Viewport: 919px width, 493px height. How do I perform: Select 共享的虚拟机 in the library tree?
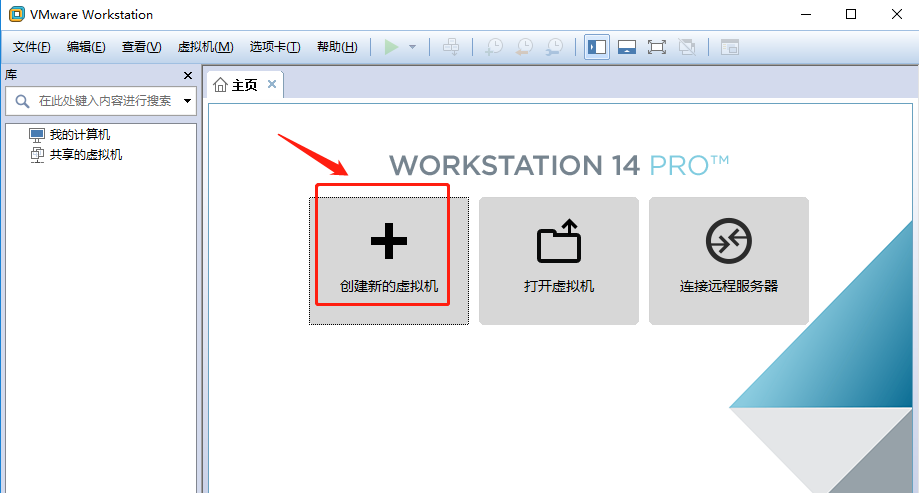86,155
